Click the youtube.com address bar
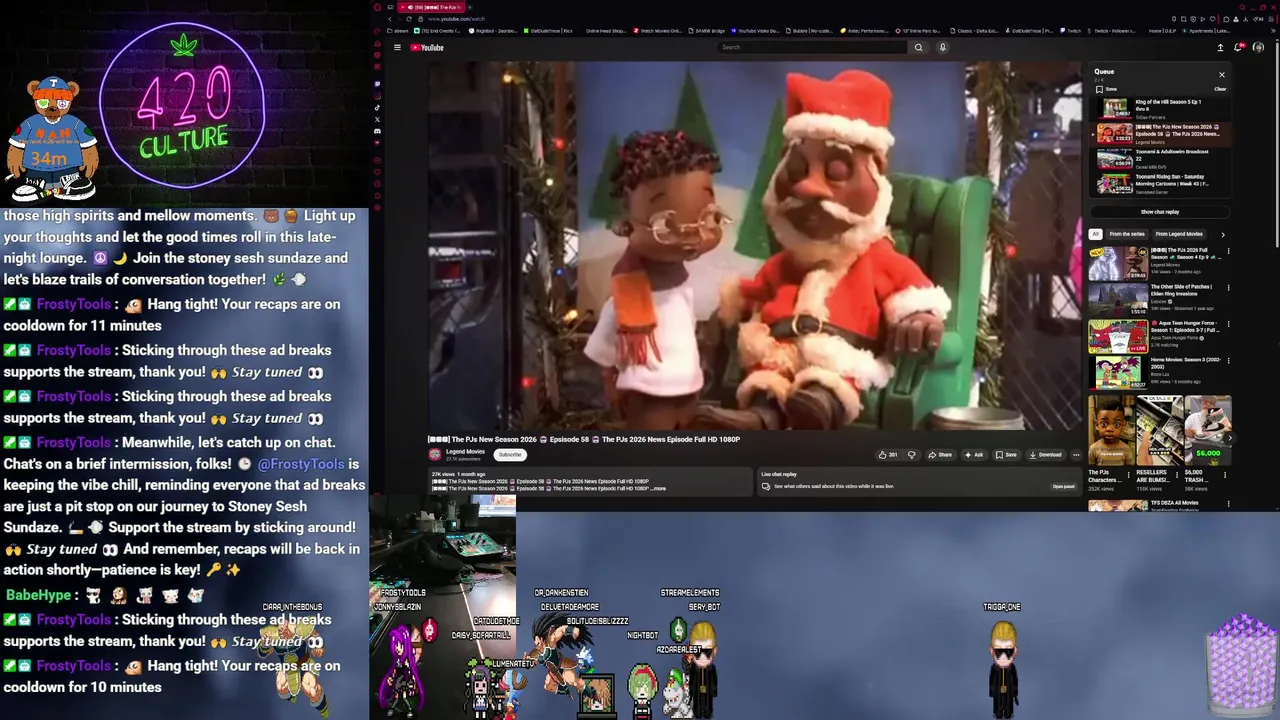 pyautogui.click(x=457, y=19)
